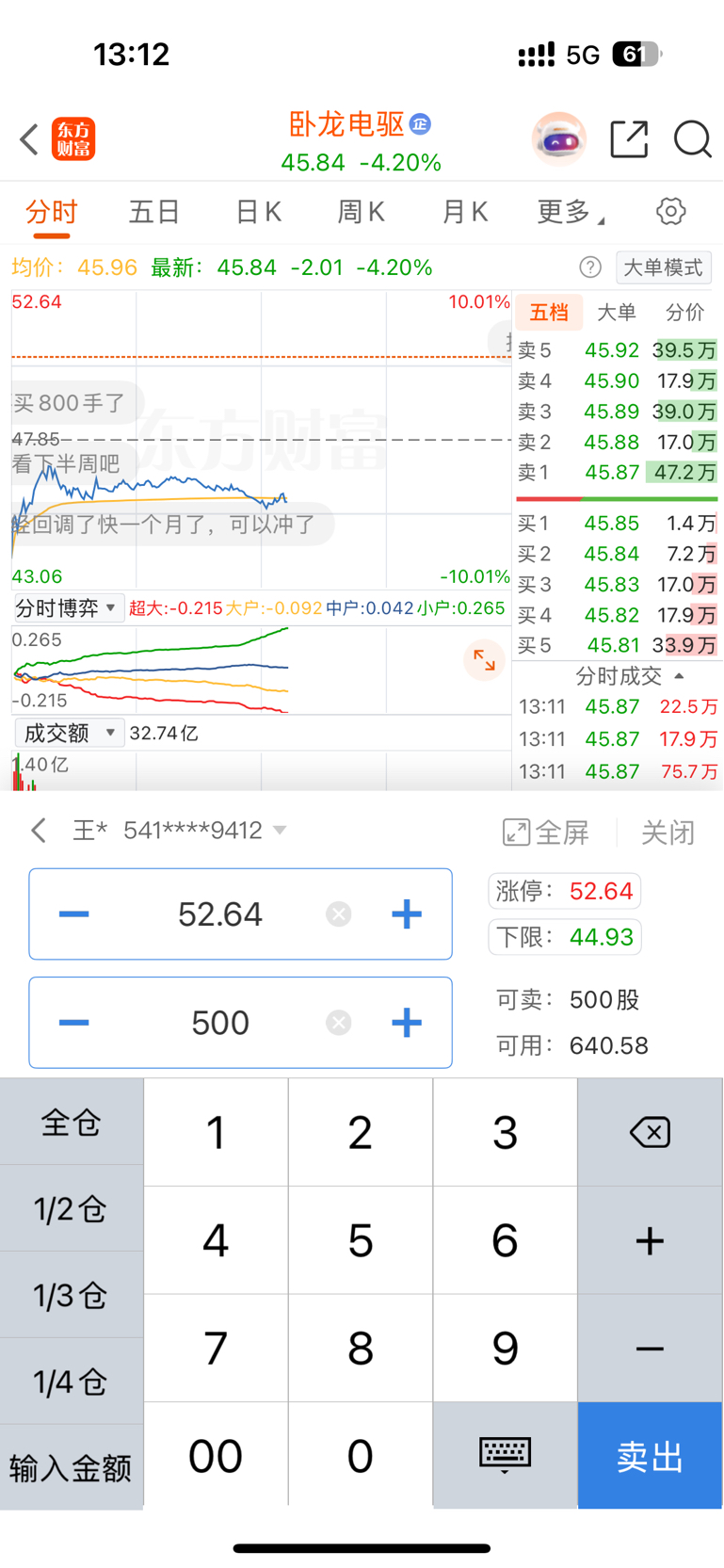Select the 分价 tab
Image resolution: width=724 pixels, height=1568 pixels.
(684, 312)
